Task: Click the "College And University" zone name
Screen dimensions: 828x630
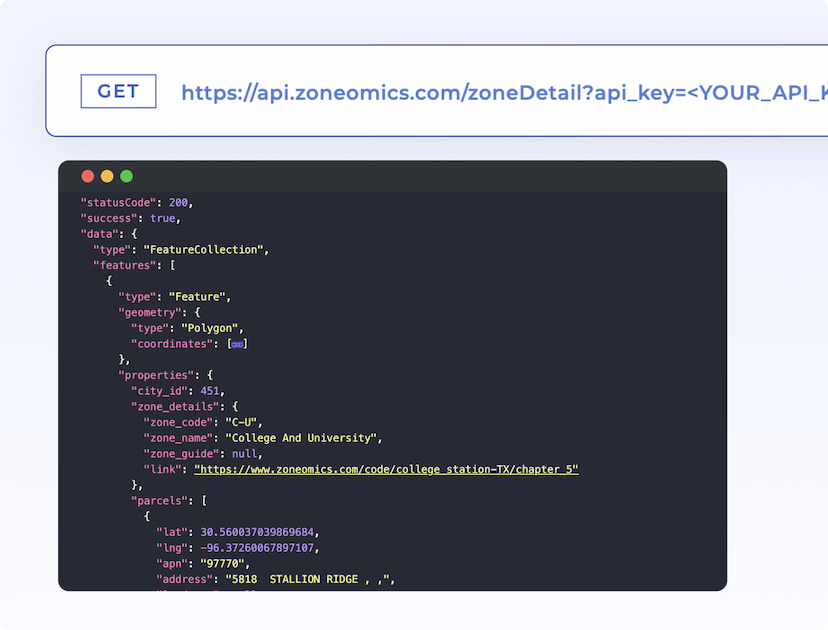Action: coord(302,438)
